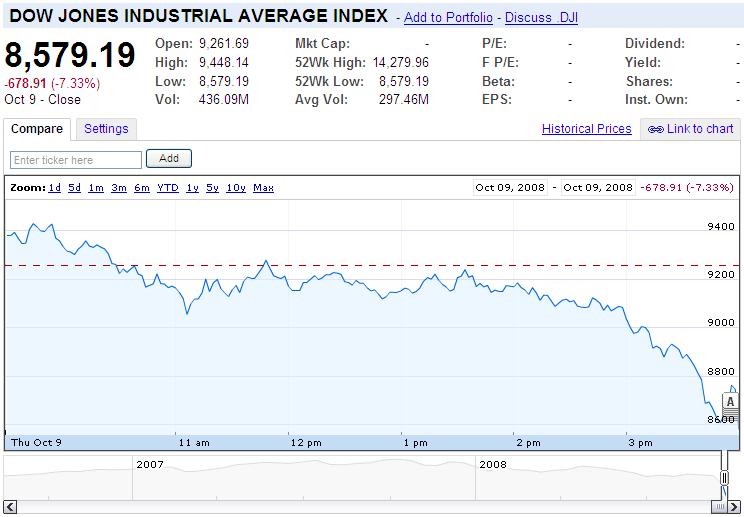Click the Mkt Cap label
Viewport: 744px width, 517px height.
pyautogui.click(x=323, y=44)
